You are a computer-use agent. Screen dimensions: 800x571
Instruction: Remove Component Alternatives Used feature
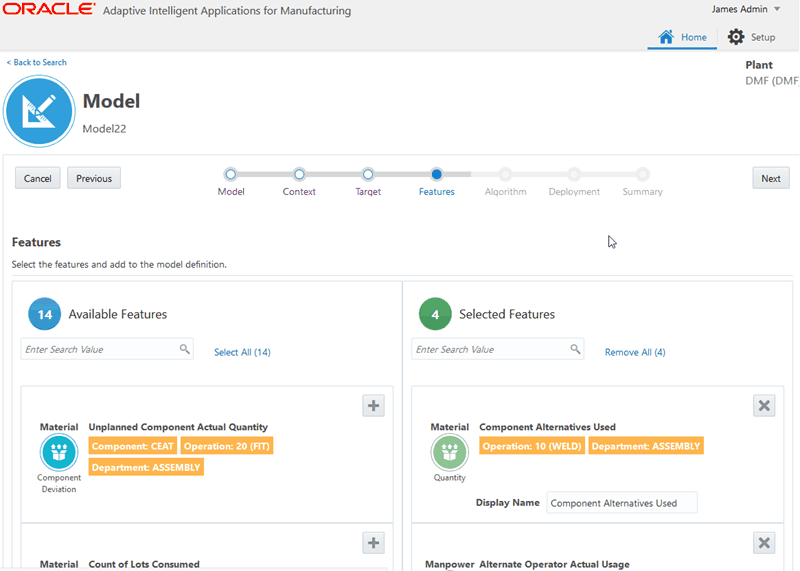pos(764,405)
